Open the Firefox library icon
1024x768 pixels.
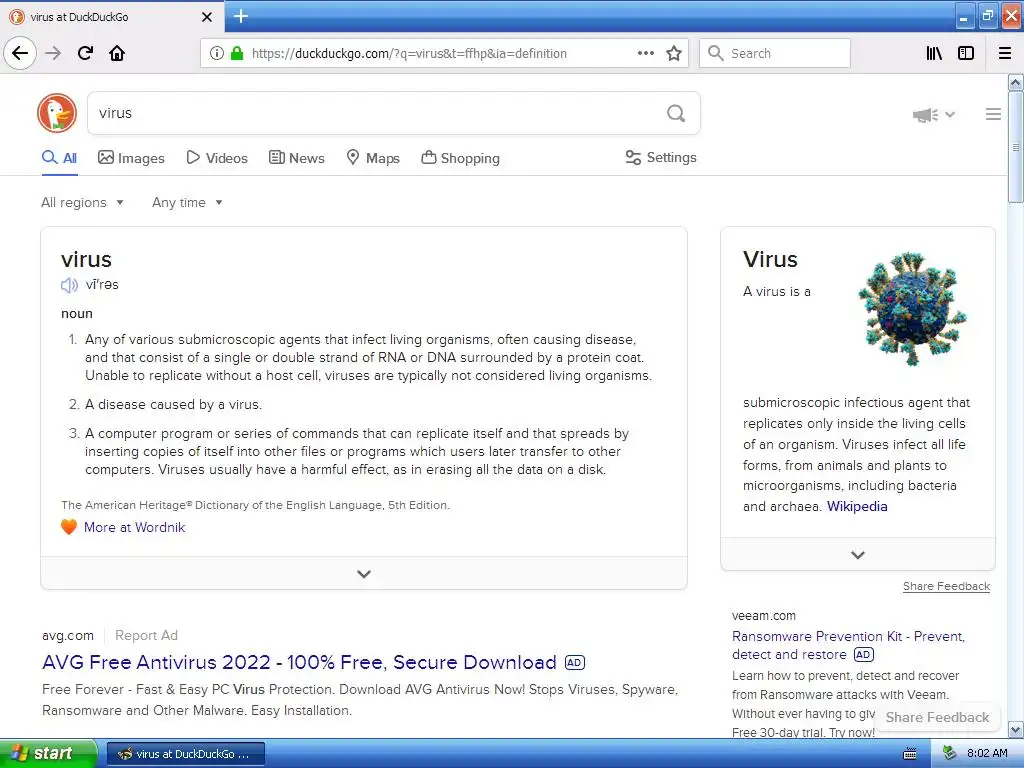coord(934,54)
